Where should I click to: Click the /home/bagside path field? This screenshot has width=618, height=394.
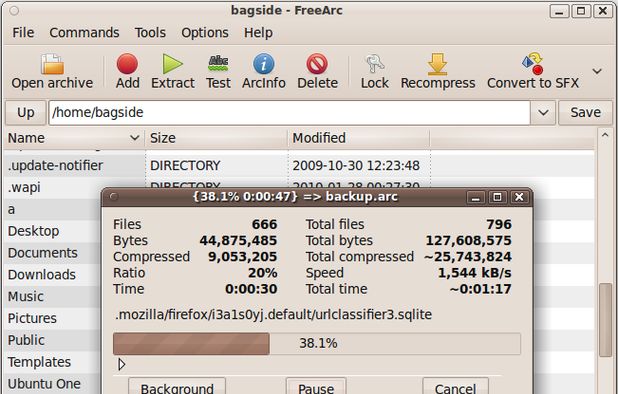pos(289,113)
